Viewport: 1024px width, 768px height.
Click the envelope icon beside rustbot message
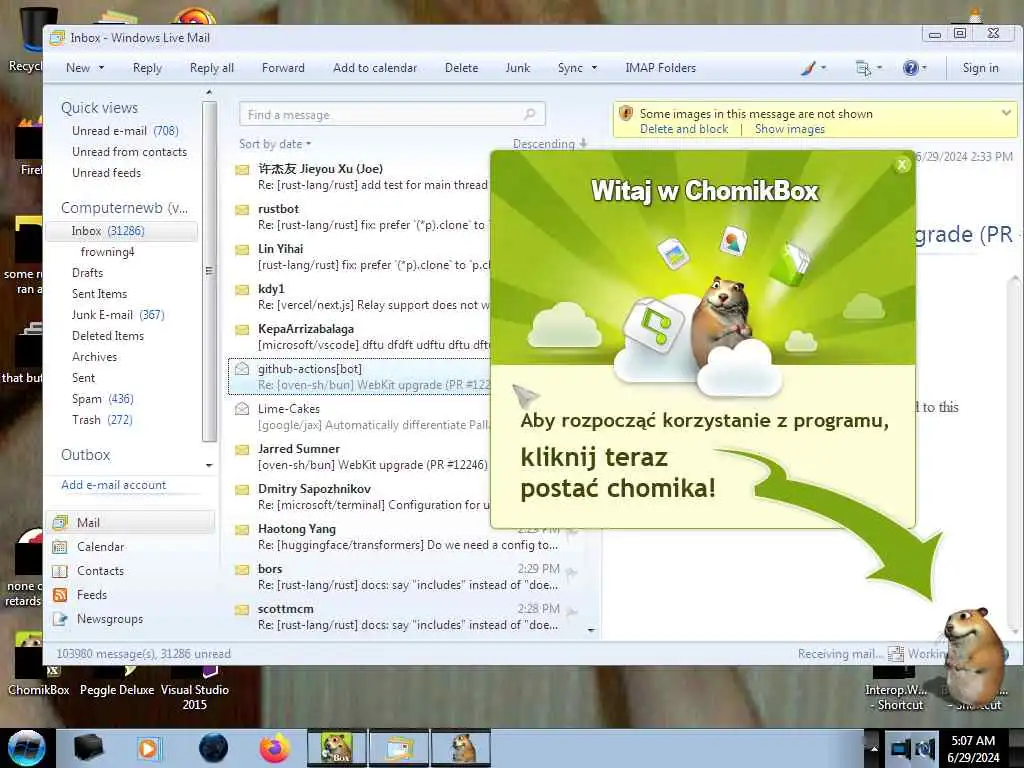pyautogui.click(x=242, y=210)
